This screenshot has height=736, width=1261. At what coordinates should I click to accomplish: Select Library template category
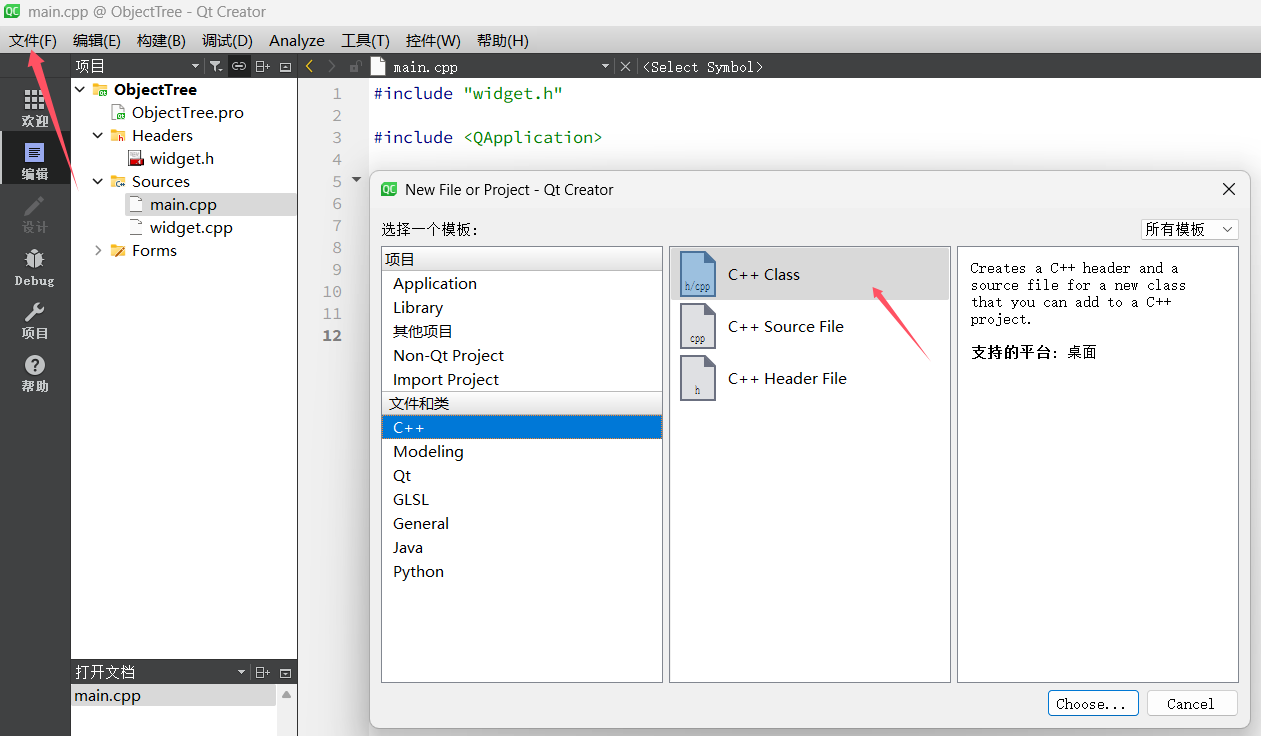pyautogui.click(x=521, y=307)
